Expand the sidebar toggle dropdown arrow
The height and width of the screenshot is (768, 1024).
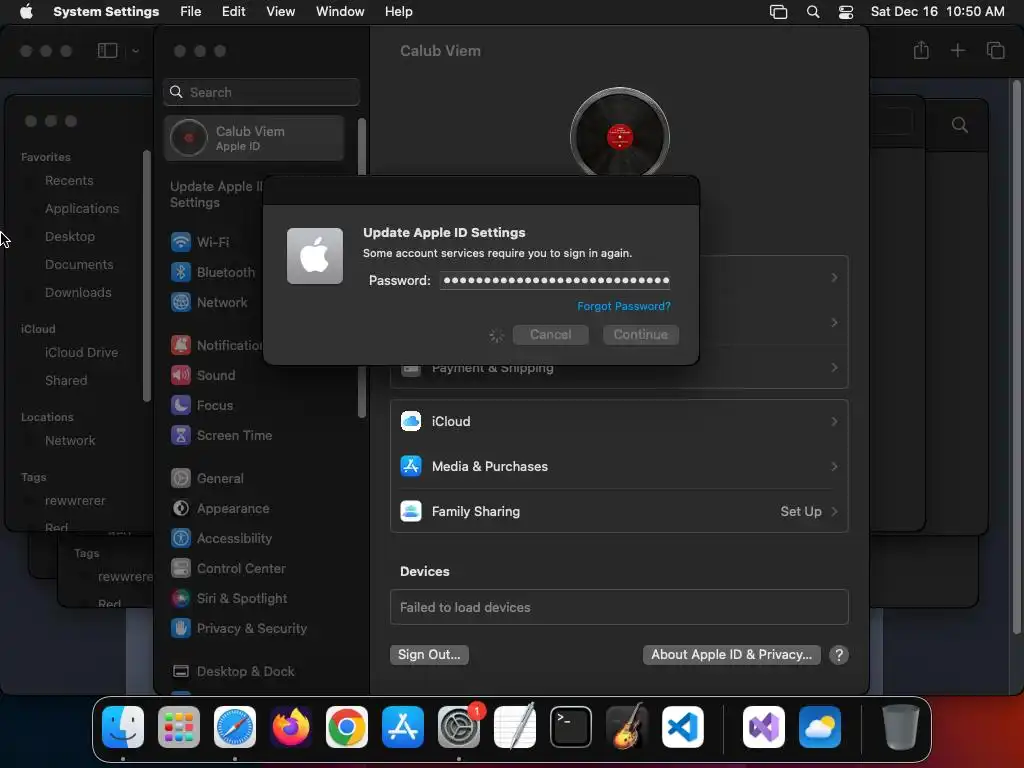pos(135,51)
